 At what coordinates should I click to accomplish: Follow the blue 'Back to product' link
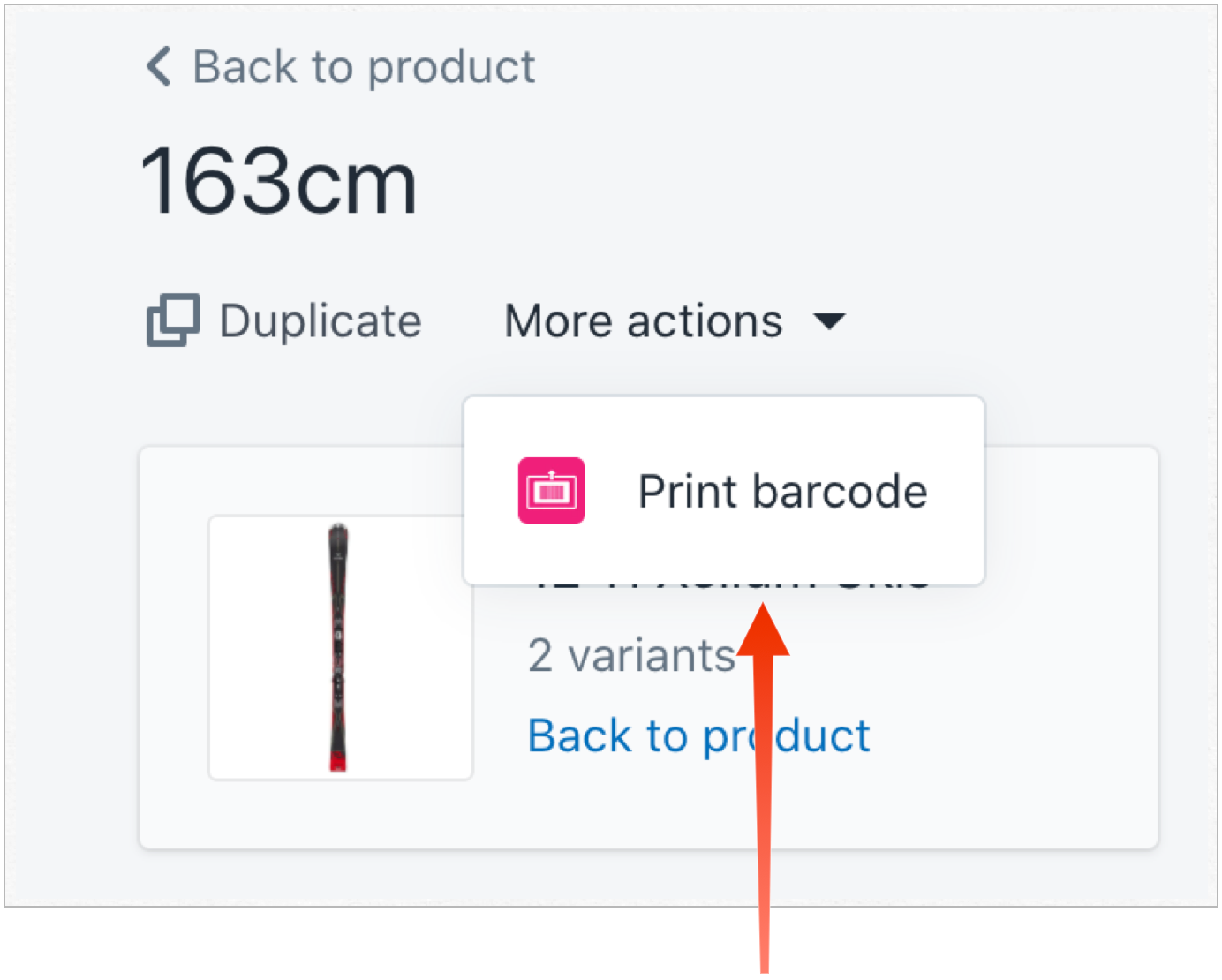[698, 735]
